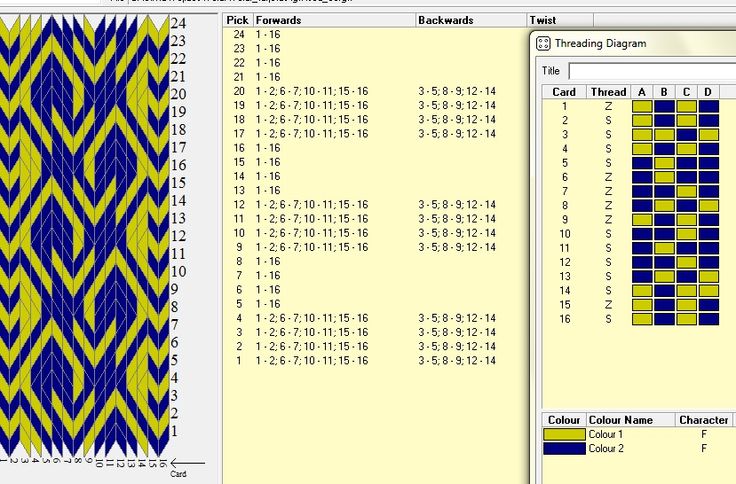Select pick number 13 row label
Image resolution: width=736 pixels, height=484 pixels.
click(239, 191)
